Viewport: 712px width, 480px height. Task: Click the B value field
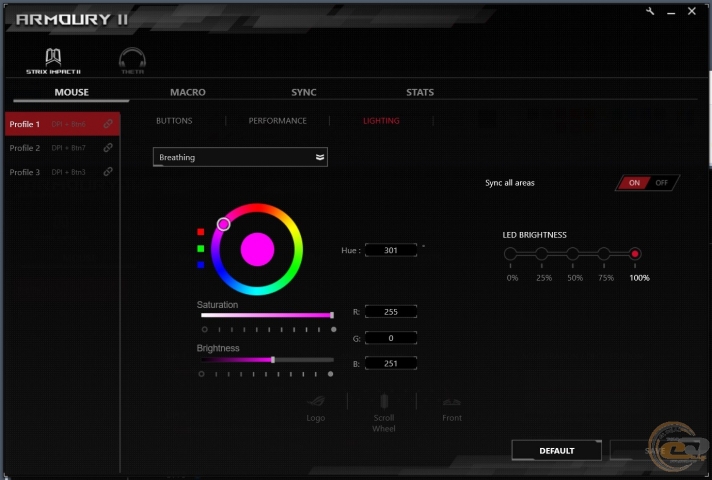click(391, 363)
